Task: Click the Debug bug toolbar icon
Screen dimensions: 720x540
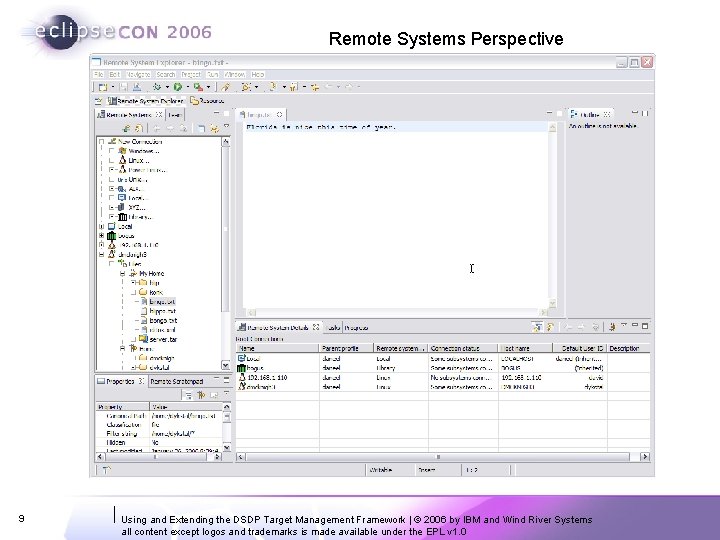Action: pyautogui.click(x=157, y=87)
